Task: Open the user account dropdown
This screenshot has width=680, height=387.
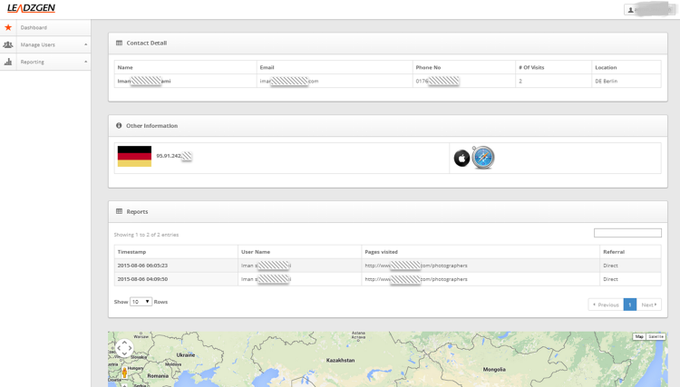Action: 649,10
